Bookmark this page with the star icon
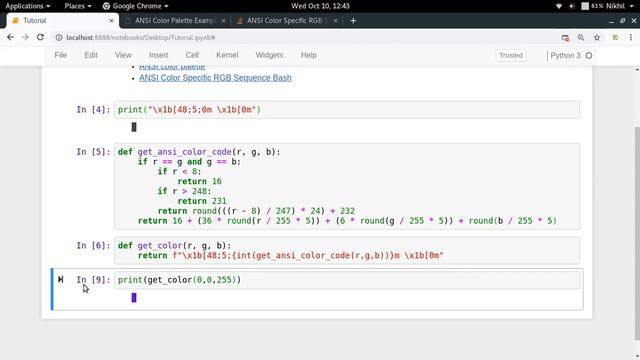 tap(597, 38)
